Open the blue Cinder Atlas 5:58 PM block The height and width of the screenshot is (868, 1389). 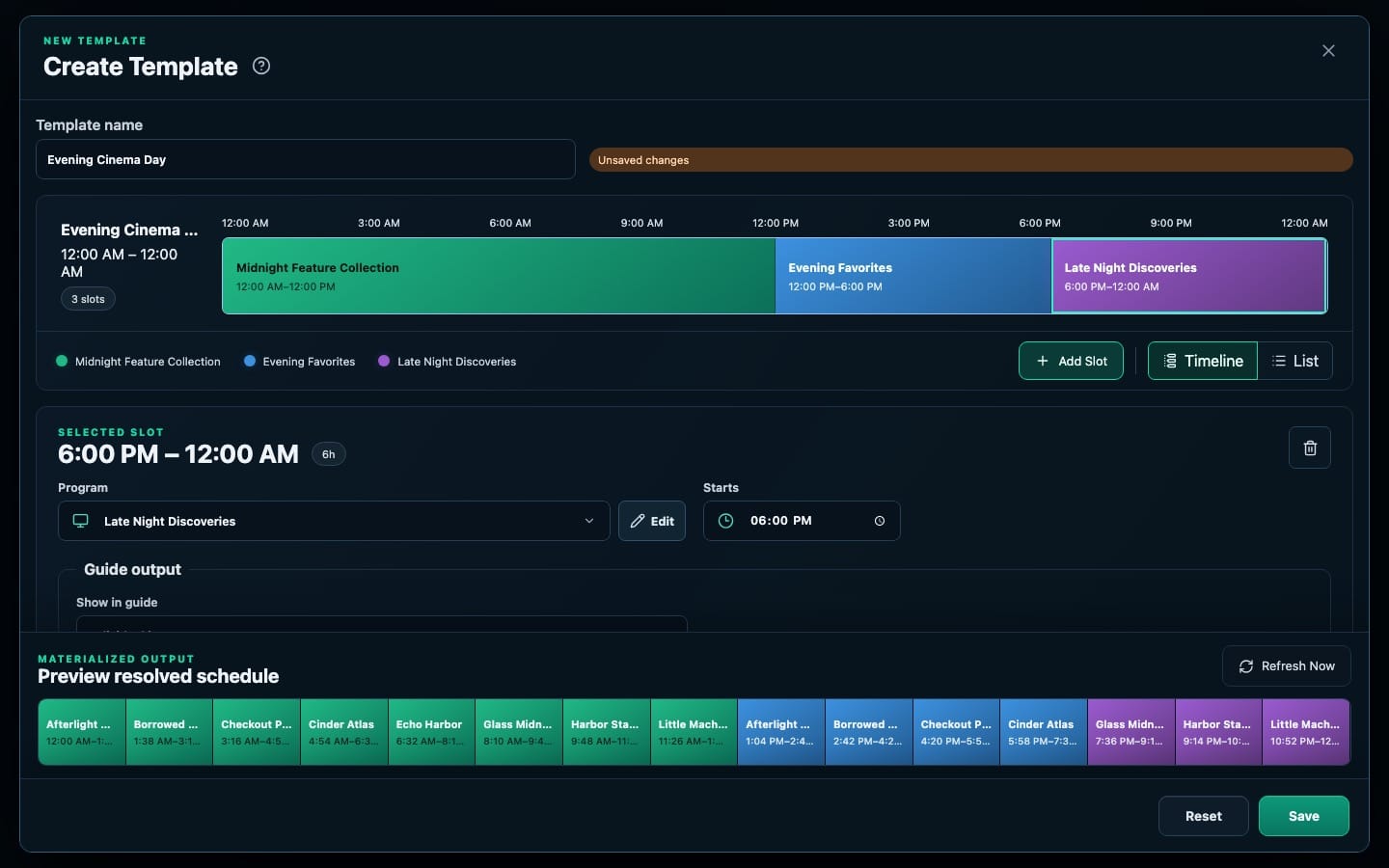point(1044,732)
